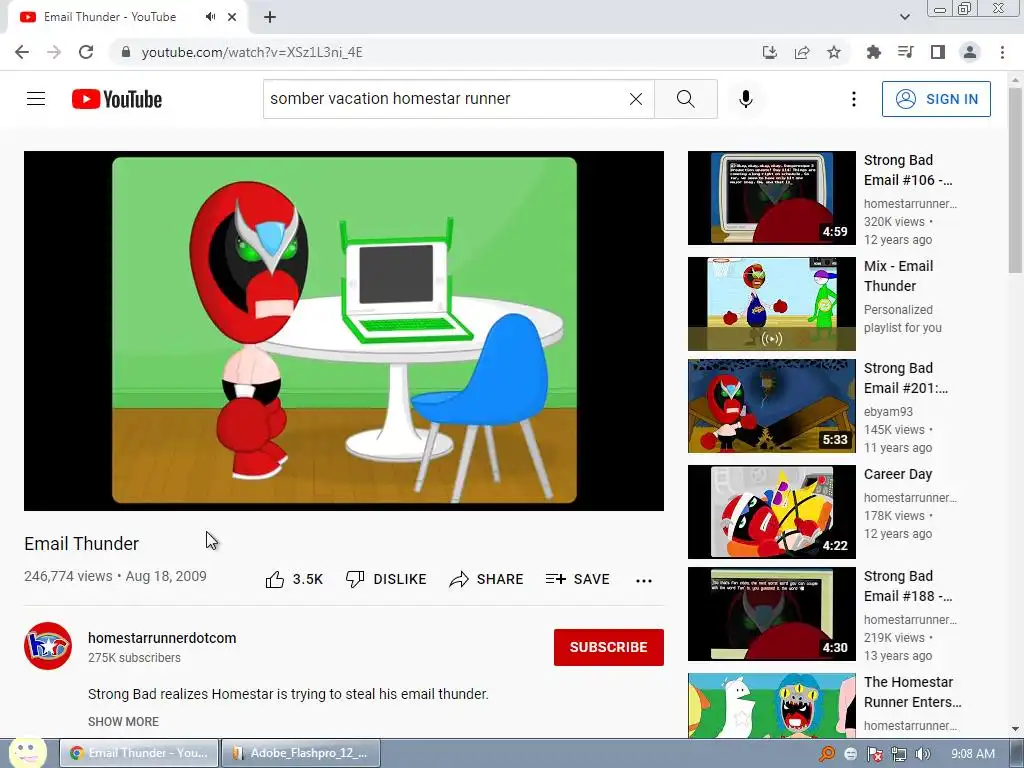Expand the tab search chevron
Screen dimensions: 1024x768
click(904, 17)
